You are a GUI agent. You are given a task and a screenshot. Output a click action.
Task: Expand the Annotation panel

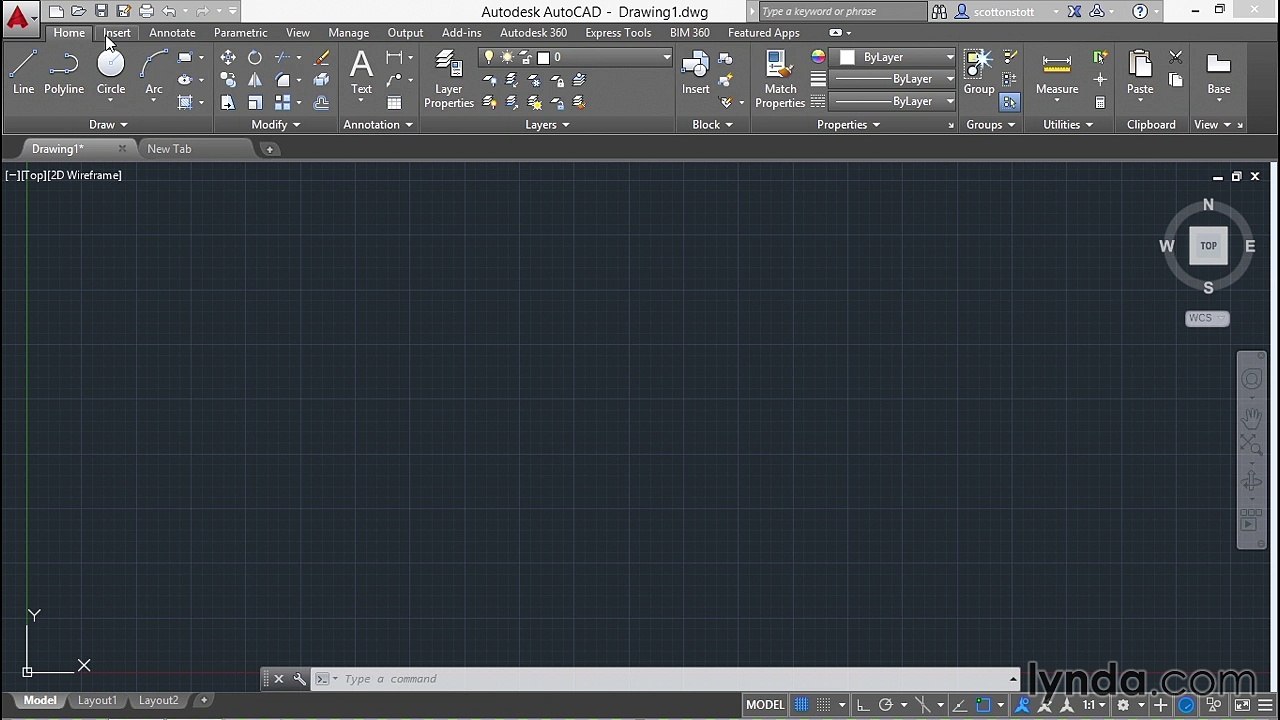(x=378, y=125)
